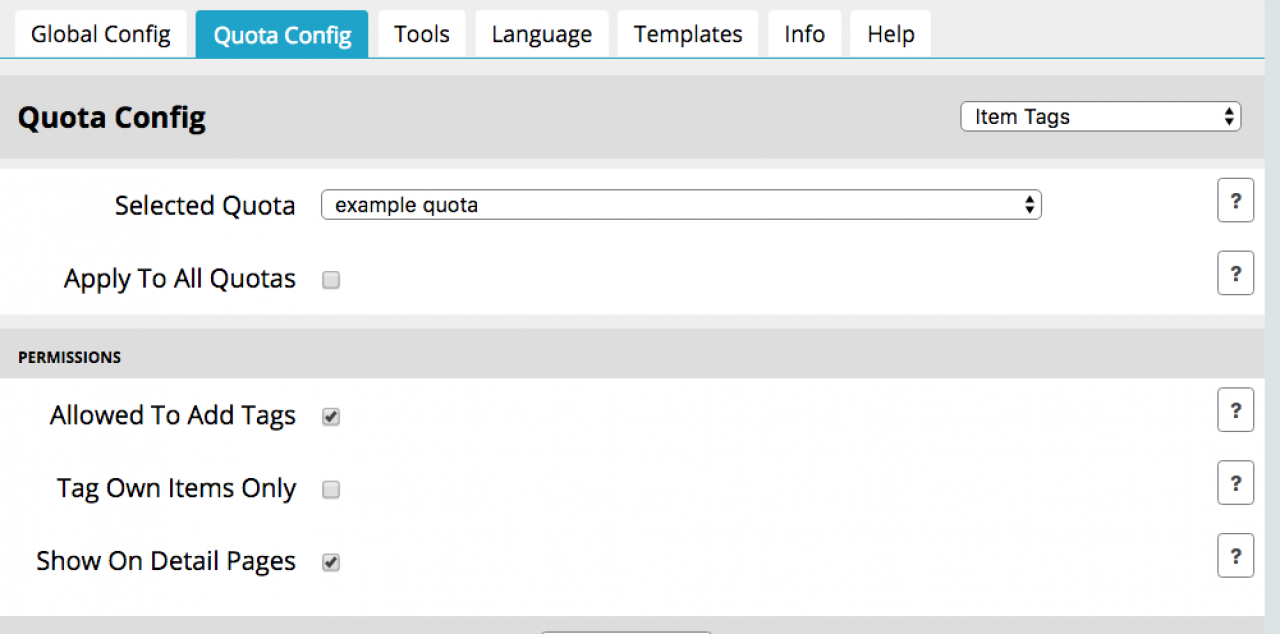Click the vertical scrollbar on the right edge

point(1272,300)
